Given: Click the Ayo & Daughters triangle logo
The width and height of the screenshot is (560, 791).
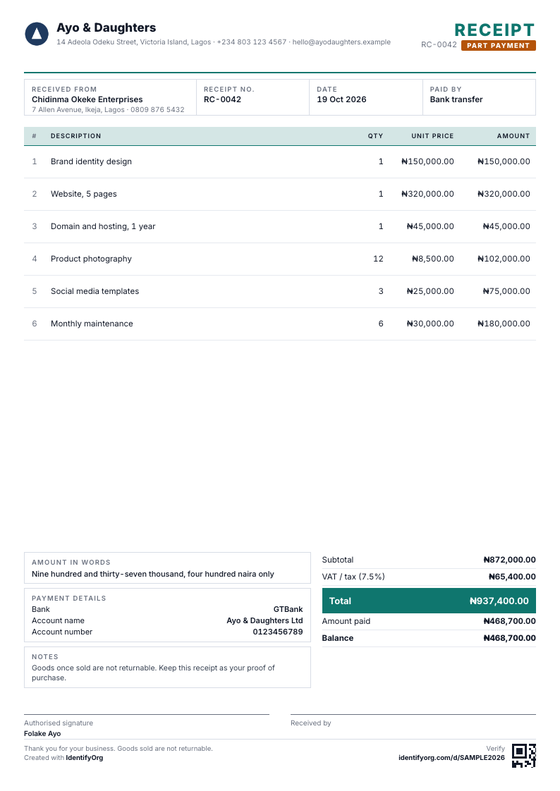Looking at the screenshot, I should [37, 34].
